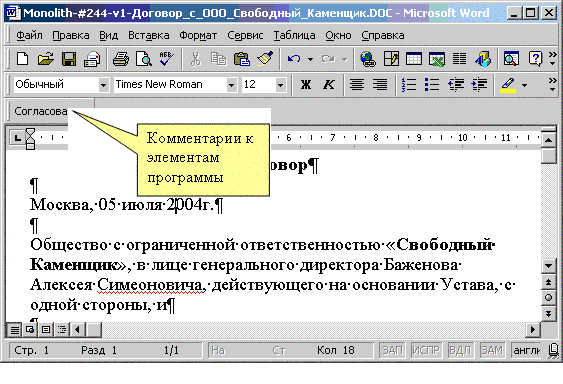This screenshot has height=384, width=563.
Task: Open the Таблица menu
Action: [294, 35]
